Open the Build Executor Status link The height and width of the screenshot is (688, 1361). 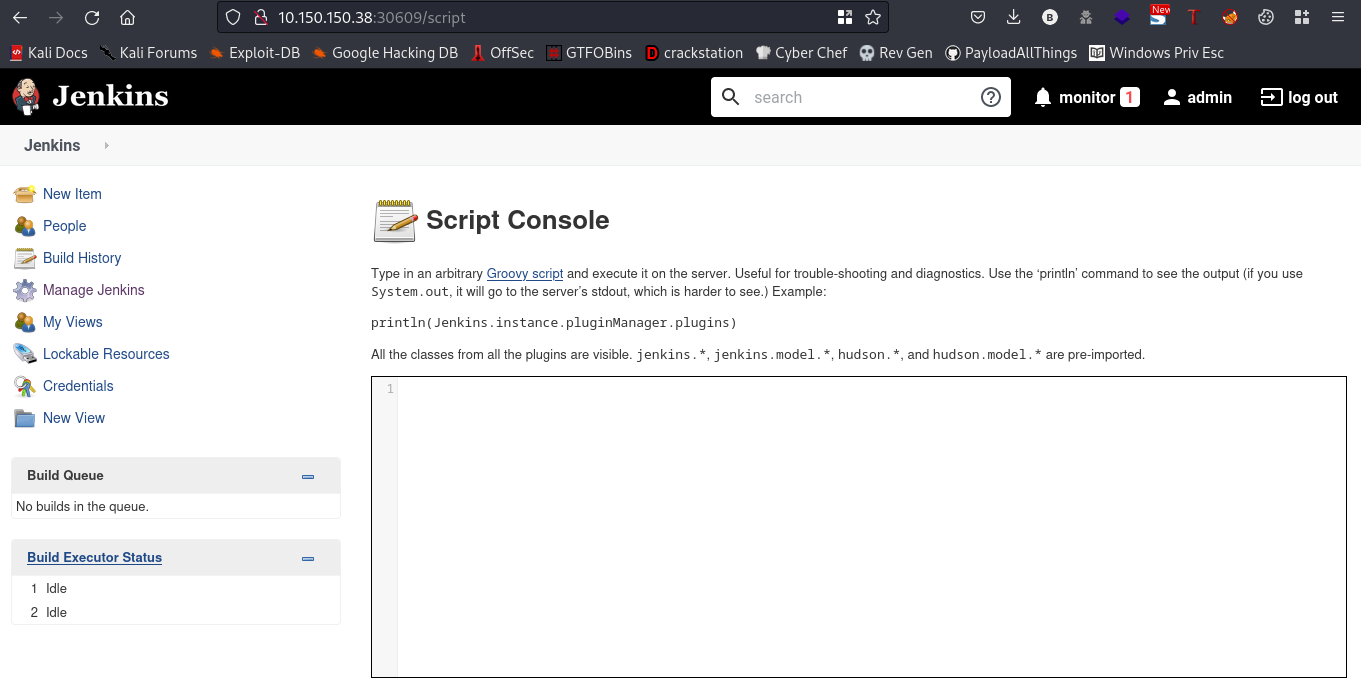94,558
